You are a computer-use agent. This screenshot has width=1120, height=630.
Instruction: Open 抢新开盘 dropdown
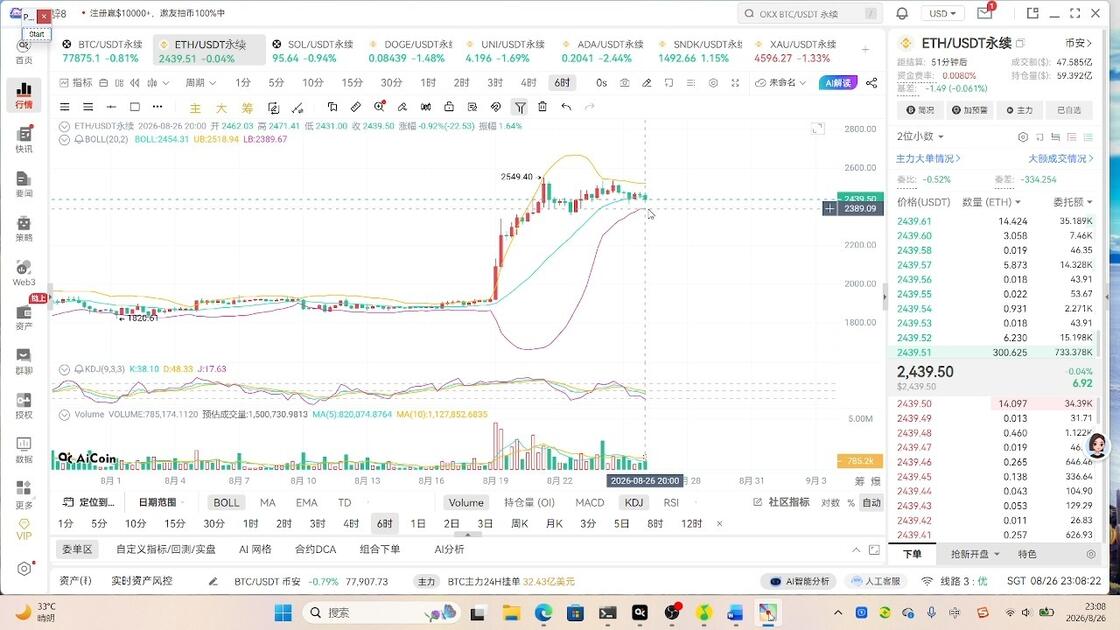(x=974, y=554)
